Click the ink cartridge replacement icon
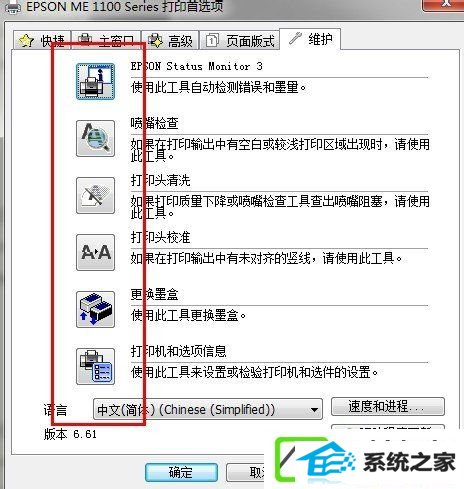 [95, 309]
